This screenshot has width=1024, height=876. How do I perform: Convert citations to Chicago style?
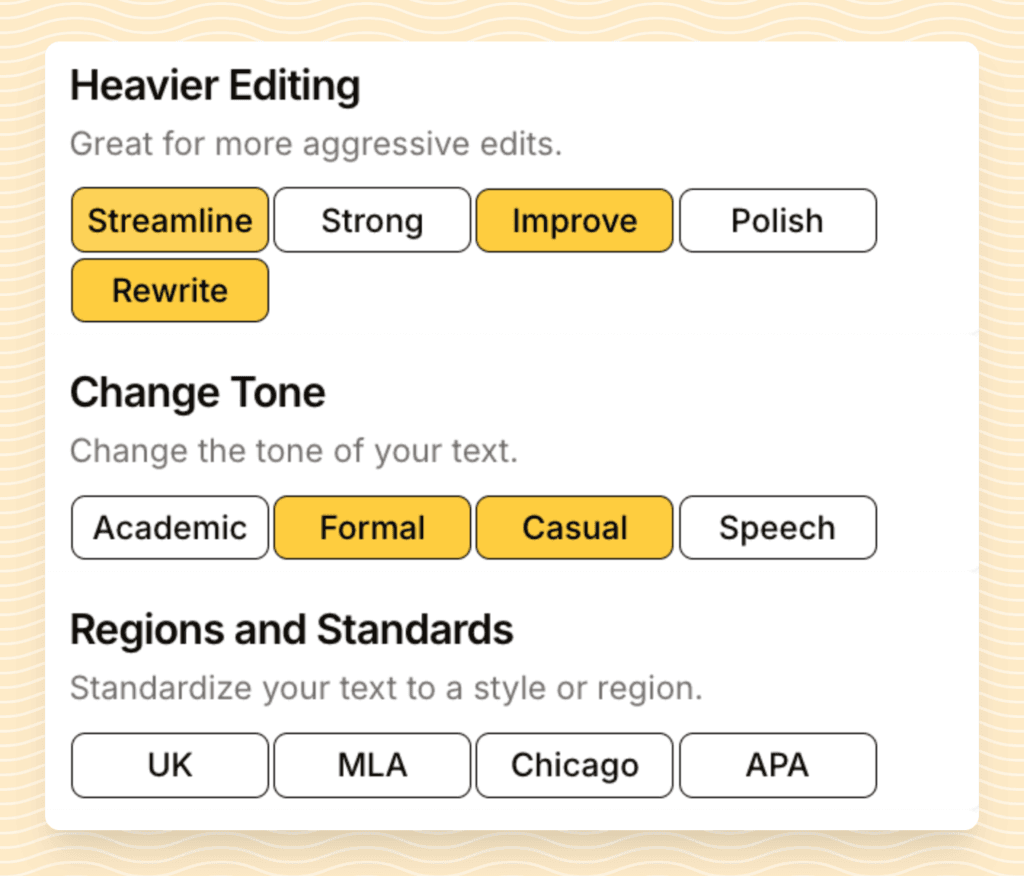pos(574,765)
